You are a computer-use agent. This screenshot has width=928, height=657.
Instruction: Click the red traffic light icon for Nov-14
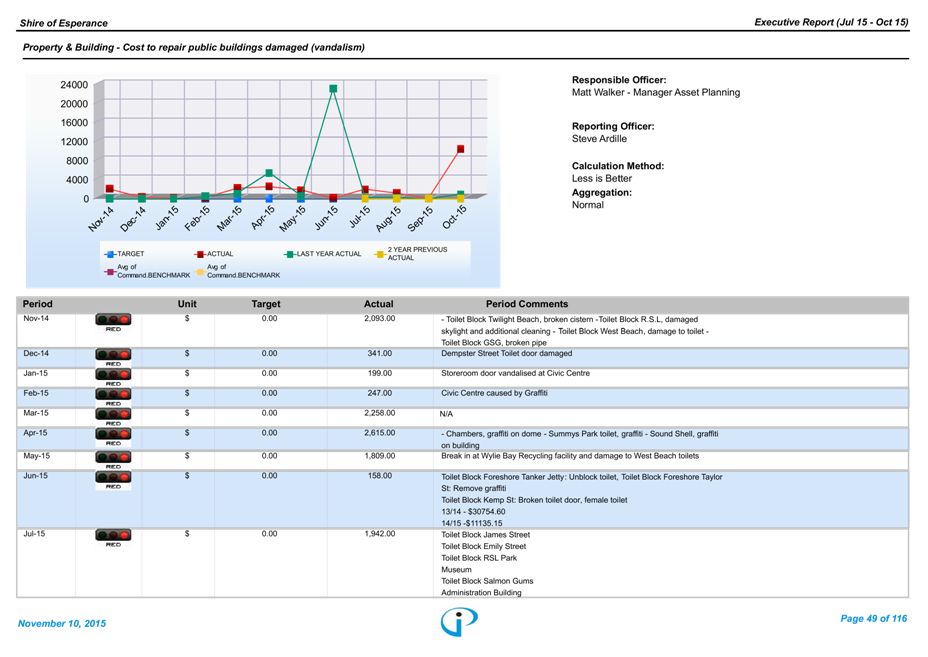click(x=113, y=323)
